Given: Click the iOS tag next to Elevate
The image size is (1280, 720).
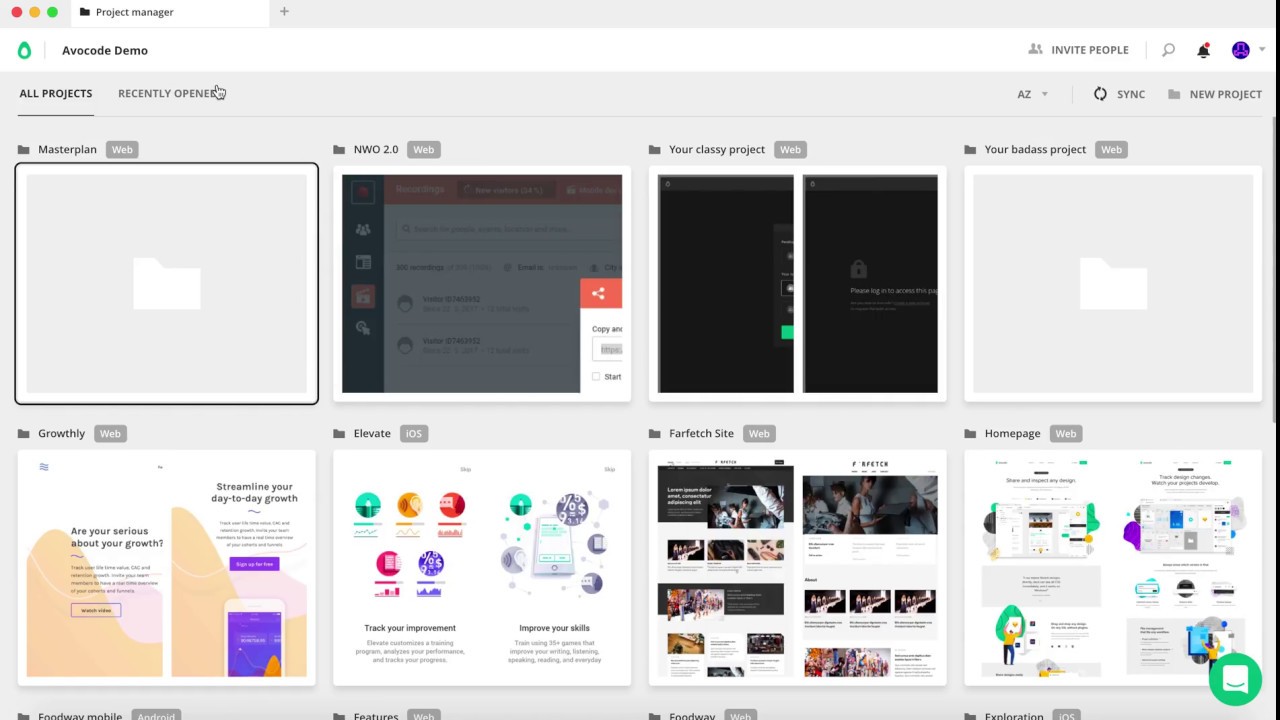Looking at the screenshot, I should (x=414, y=434).
